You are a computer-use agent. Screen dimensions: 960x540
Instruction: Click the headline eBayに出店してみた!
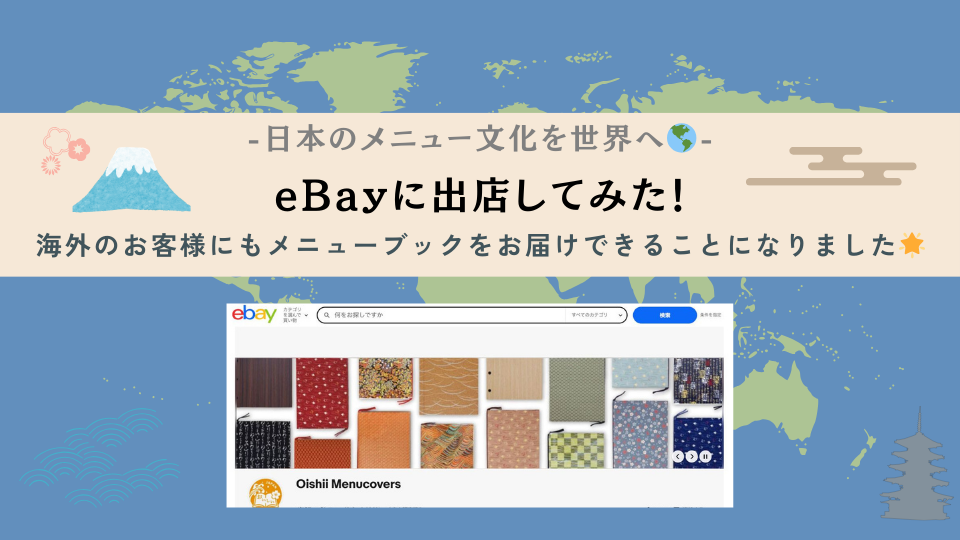pyautogui.click(x=480, y=197)
